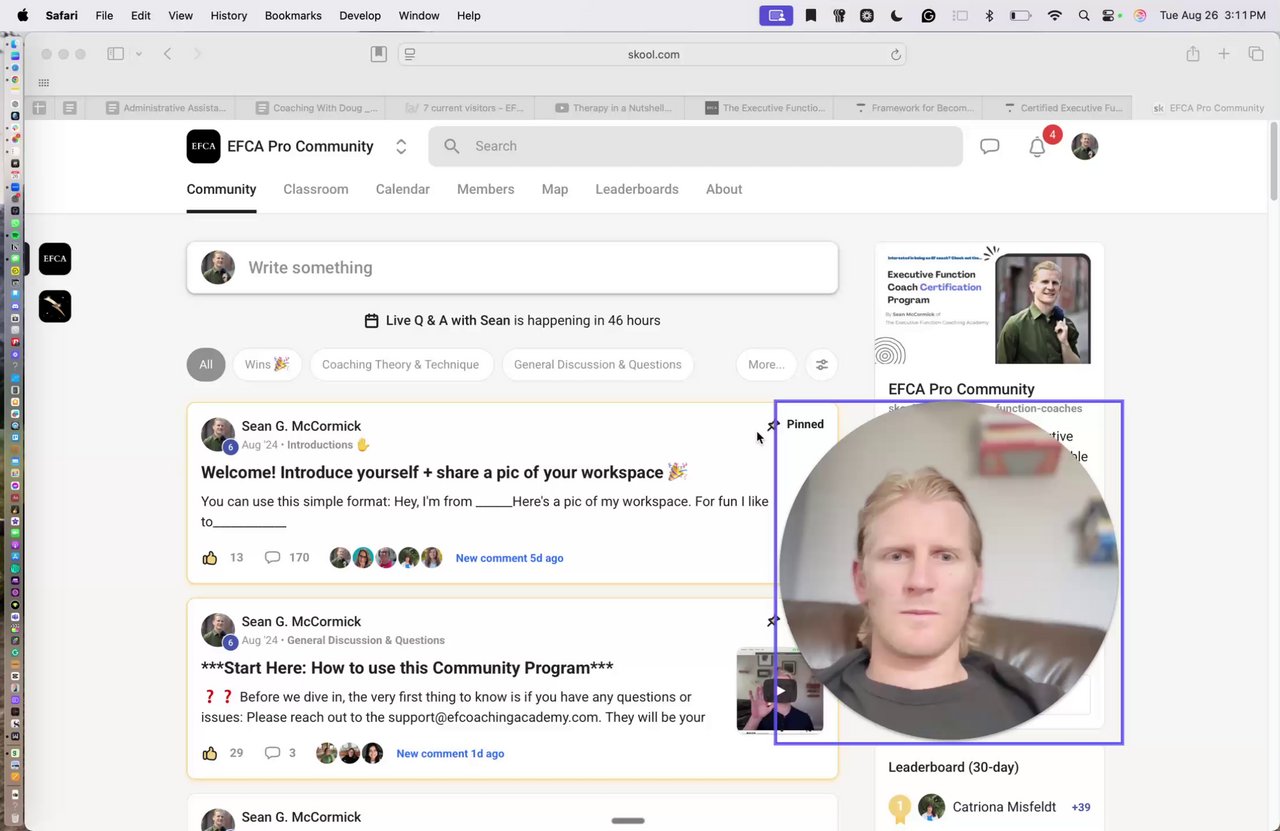Open the favorites grid icon
The height and width of the screenshot is (831, 1280).
(44, 83)
